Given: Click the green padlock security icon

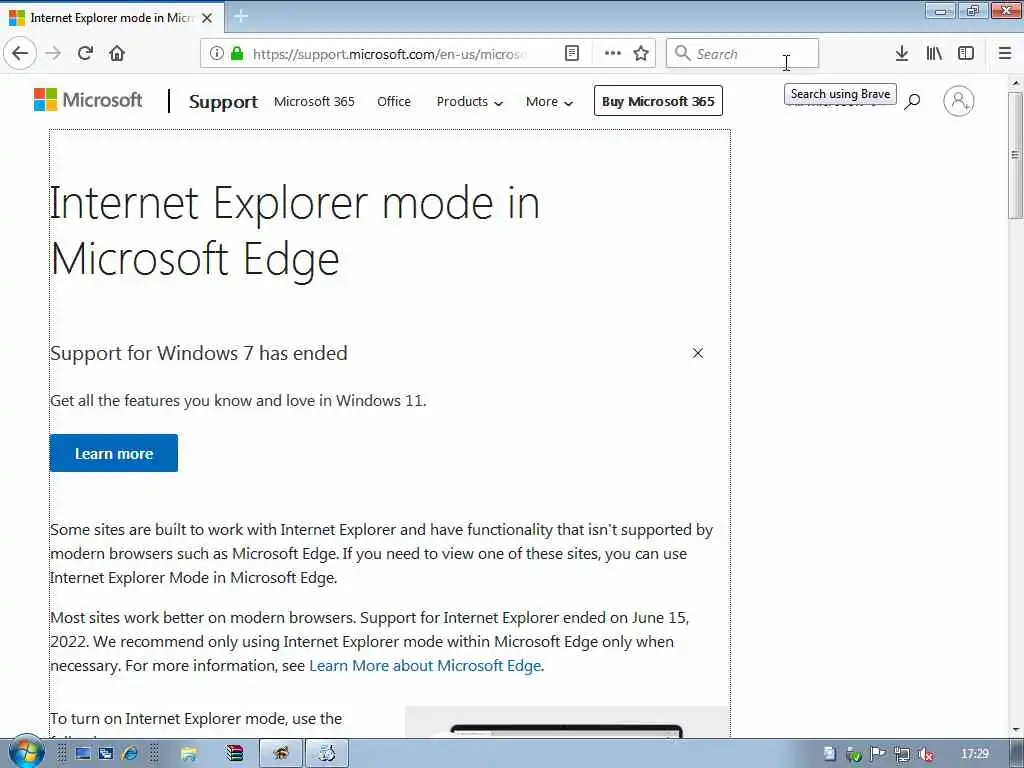Looking at the screenshot, I should [x=237, y=54].
